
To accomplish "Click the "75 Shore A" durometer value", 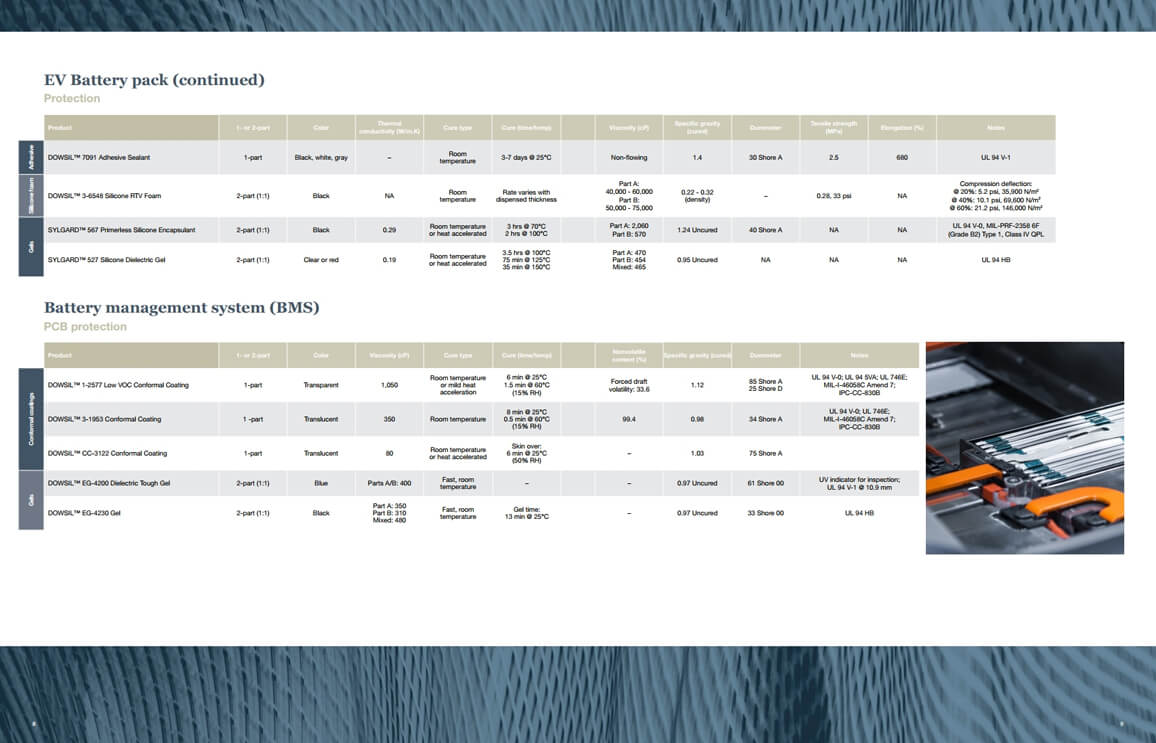I will tap(765, 453).
